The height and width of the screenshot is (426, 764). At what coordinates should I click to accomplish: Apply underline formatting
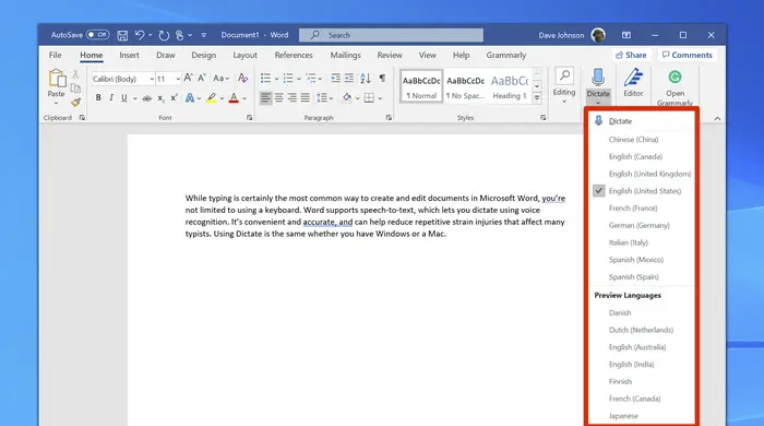(x=124, y=98)
